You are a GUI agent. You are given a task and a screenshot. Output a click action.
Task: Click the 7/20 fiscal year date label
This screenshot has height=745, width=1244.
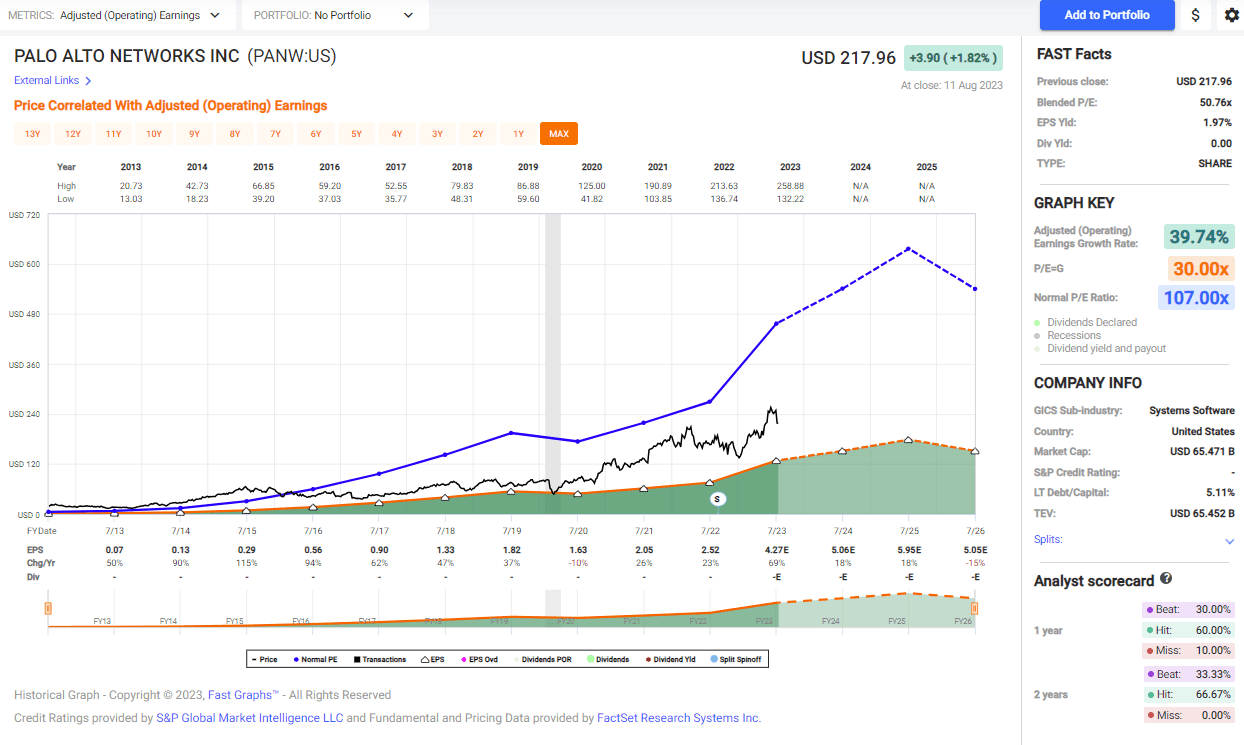(578, 531)
